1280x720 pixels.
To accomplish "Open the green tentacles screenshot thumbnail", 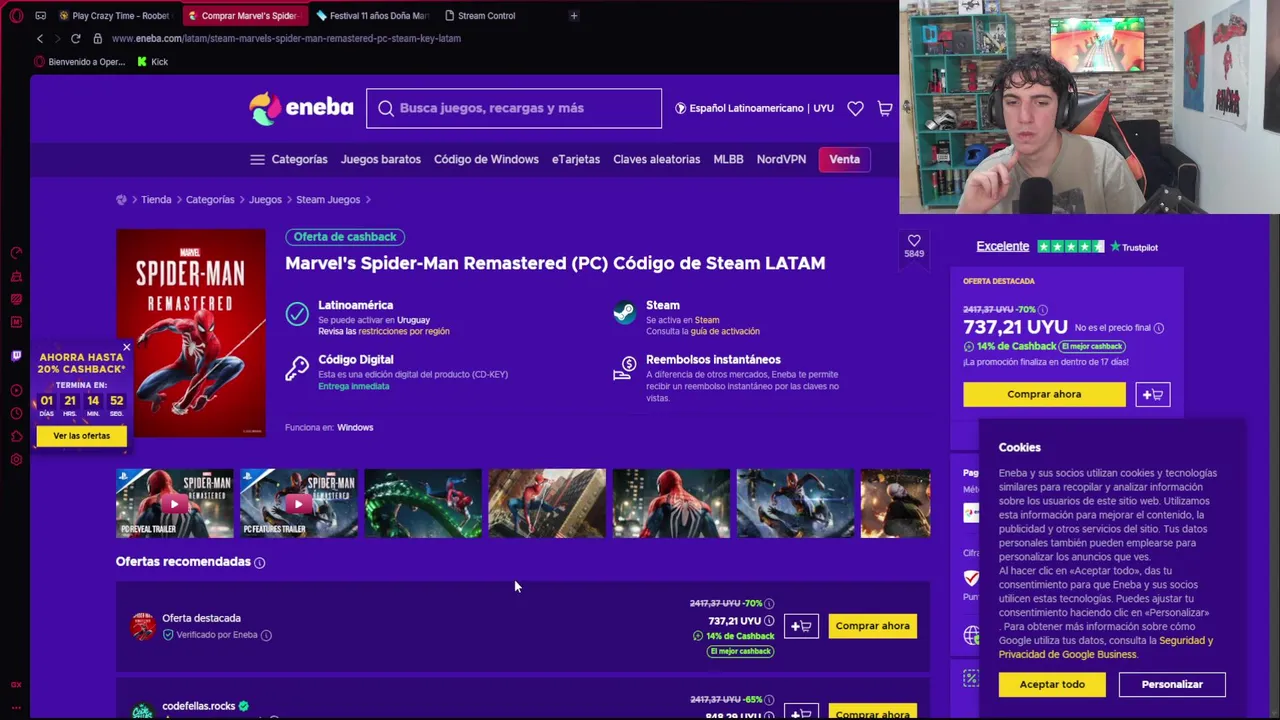I will [422, 503].
